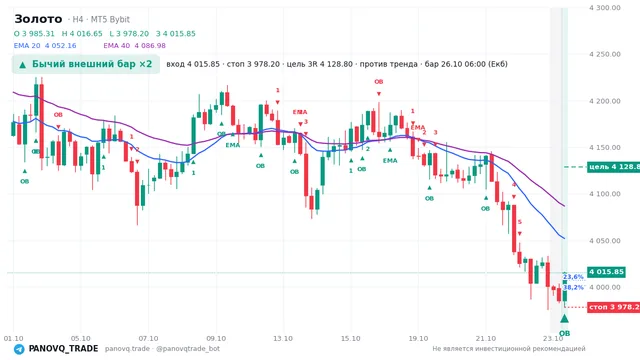Click the large green triangle under the last candle
640x360 pixels.
point(564,318)
